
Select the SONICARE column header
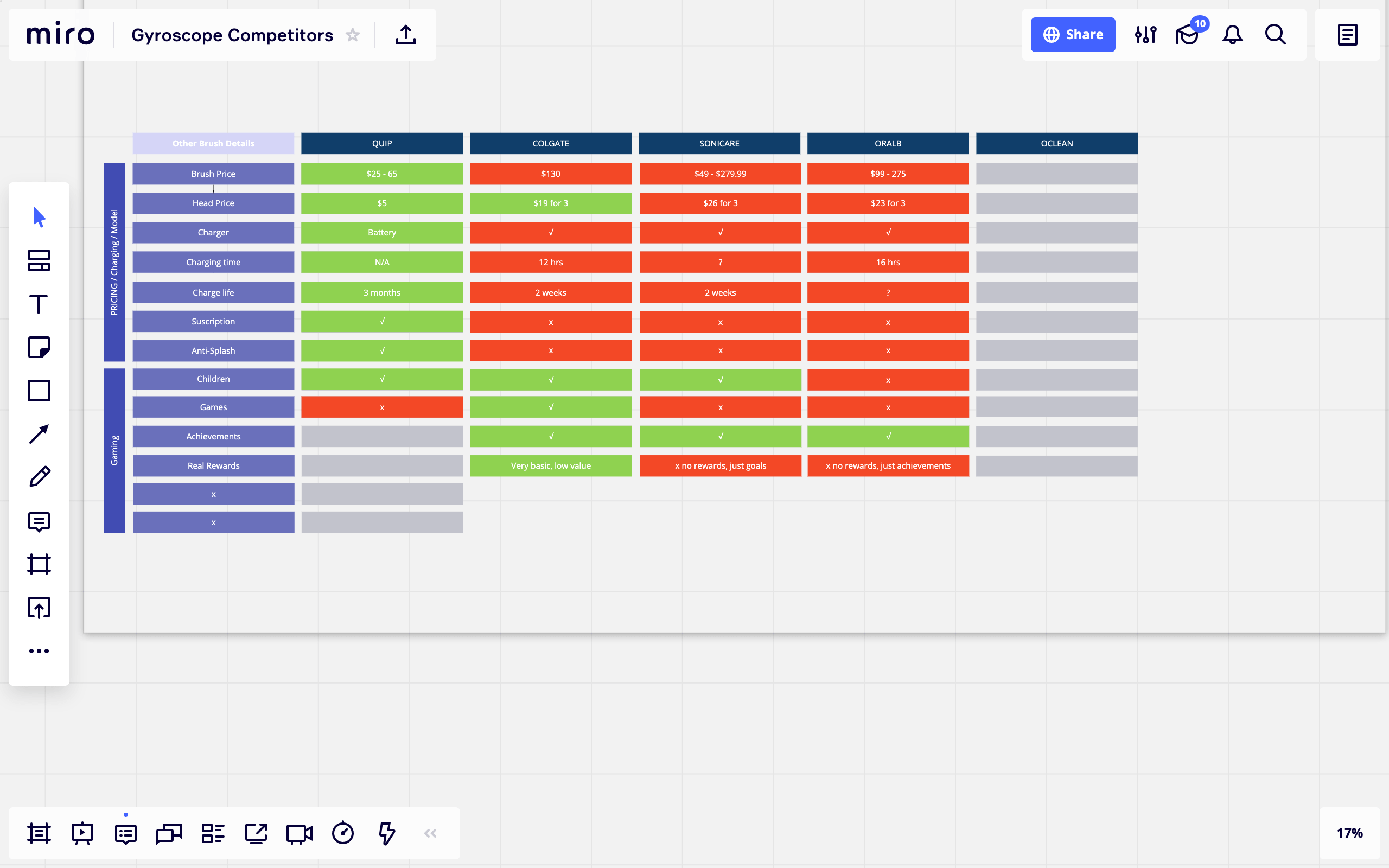[719, 144]
